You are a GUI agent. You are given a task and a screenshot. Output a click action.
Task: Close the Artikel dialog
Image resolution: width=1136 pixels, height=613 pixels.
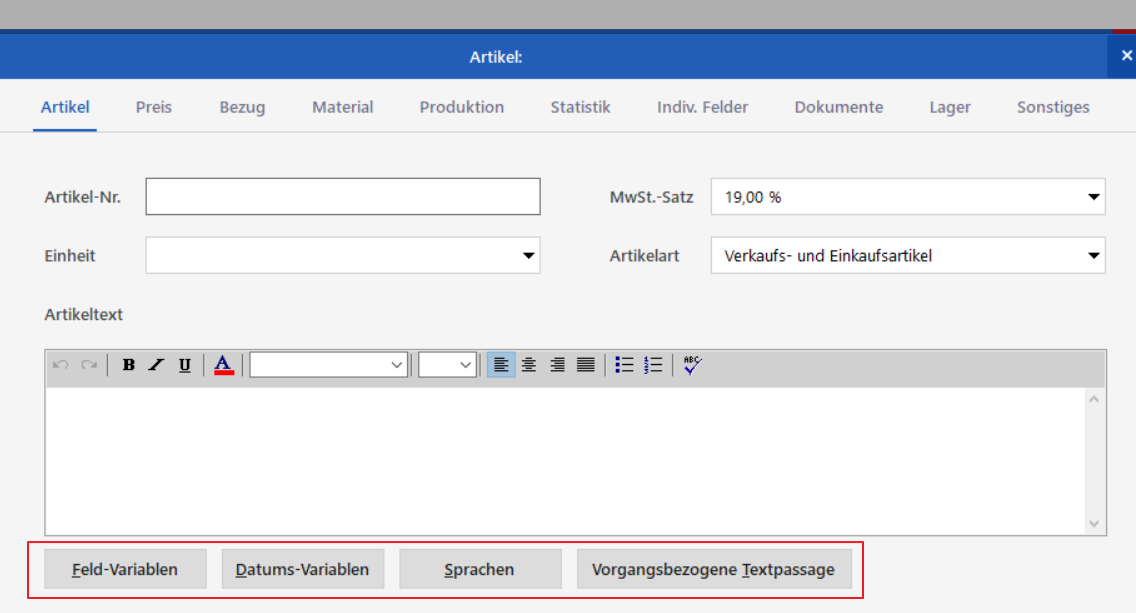tap(1126, 56)
